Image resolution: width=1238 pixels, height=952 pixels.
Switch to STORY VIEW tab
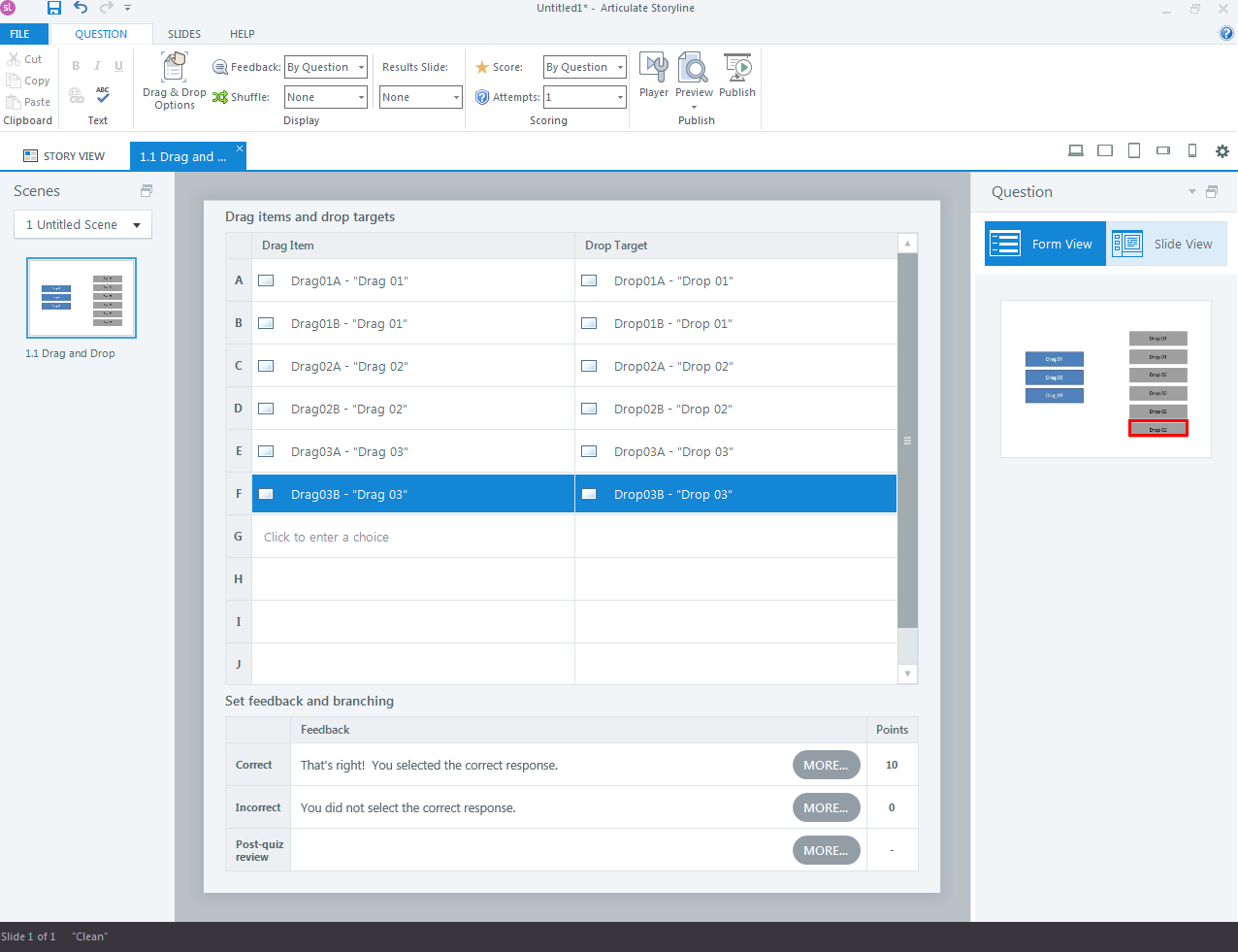tap(64, 156)
